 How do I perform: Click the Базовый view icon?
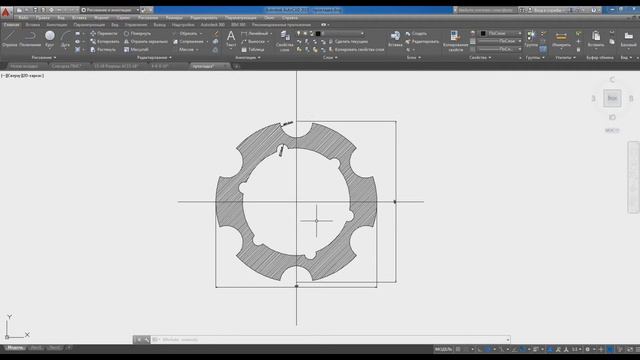point(629,39)
